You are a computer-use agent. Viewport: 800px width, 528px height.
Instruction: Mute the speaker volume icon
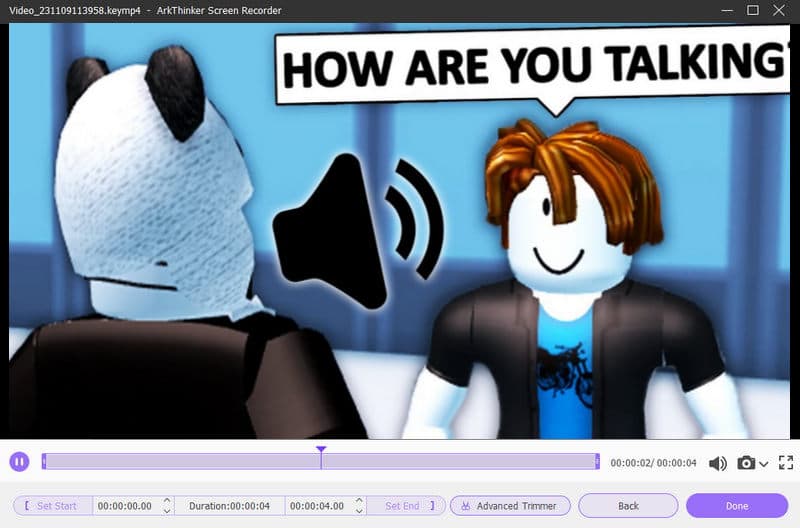[718, 463]
